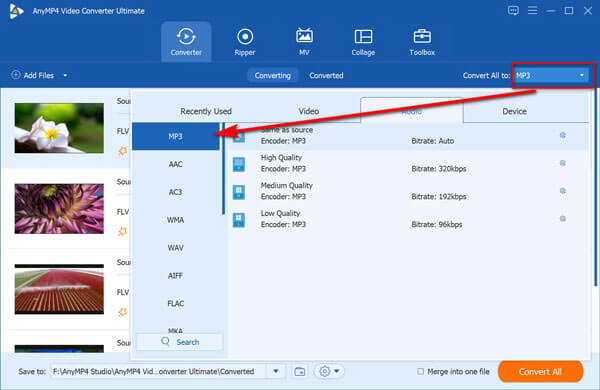Open the feedback chat icon in title bar
The height and width of the screenshot is (390, 600).
coord(513,10)
